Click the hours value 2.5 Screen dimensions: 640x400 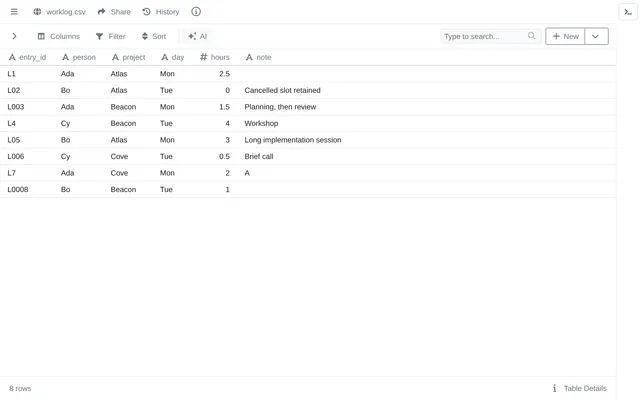point(224,74)
